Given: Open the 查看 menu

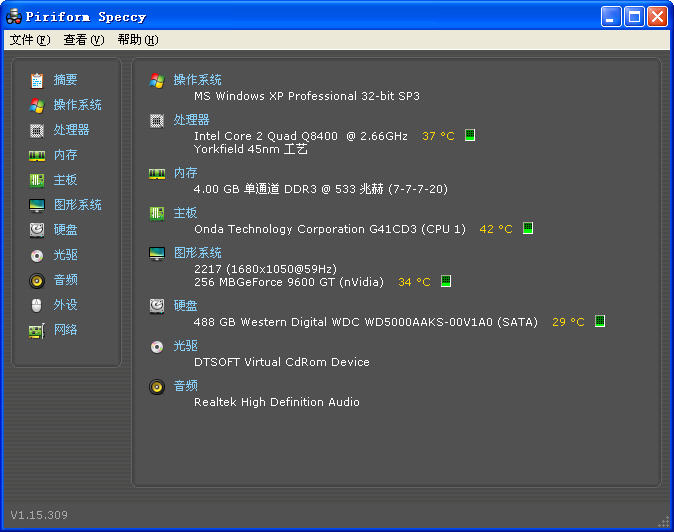Looking at the screenshot, I should [x=83, y=40].
